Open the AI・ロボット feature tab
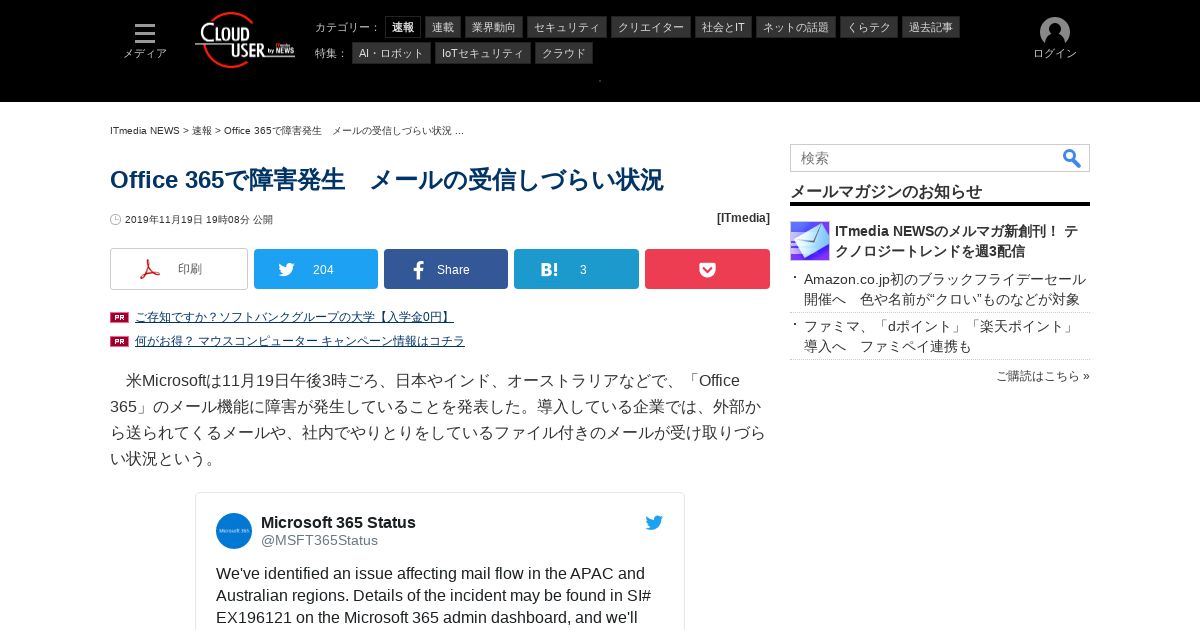This screenshot has height=630, width=1200. click(391, 53)
